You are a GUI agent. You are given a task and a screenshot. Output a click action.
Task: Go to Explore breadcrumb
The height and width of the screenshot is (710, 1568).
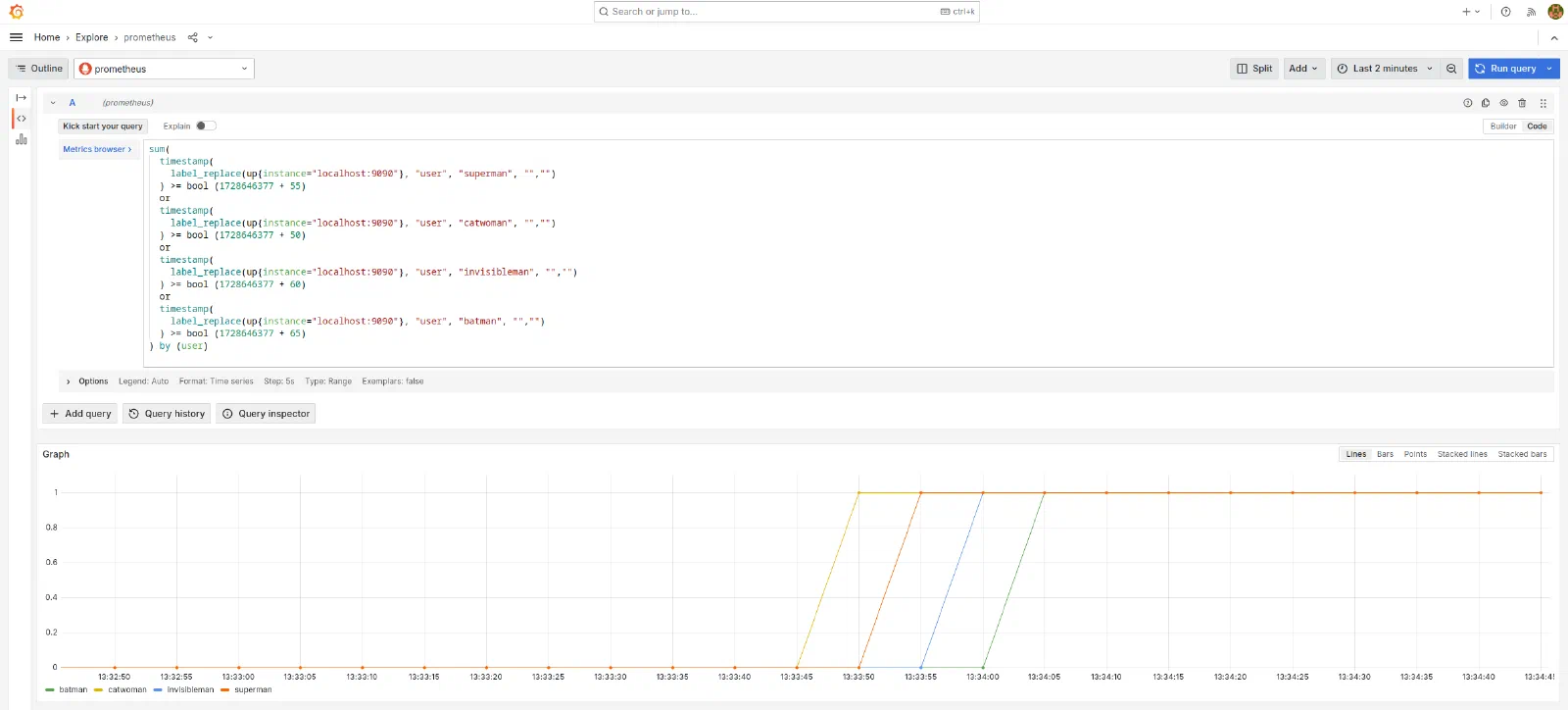[92, 37]
